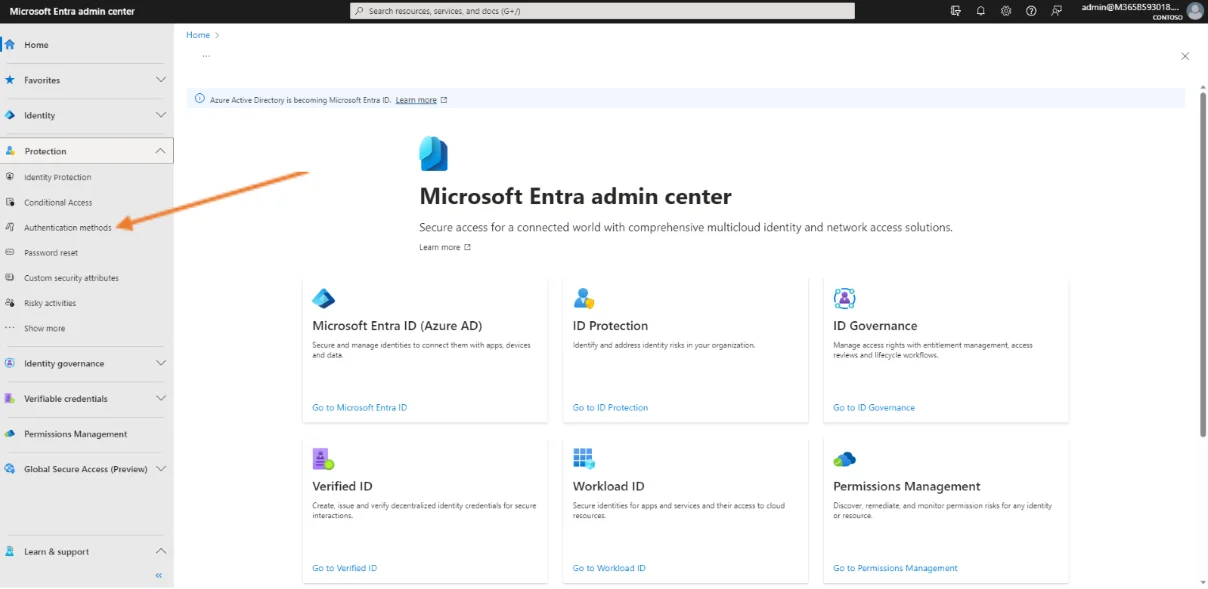1208x589 pixels.
Task: Open the feedback icon in header
Action: (1057, 11)
